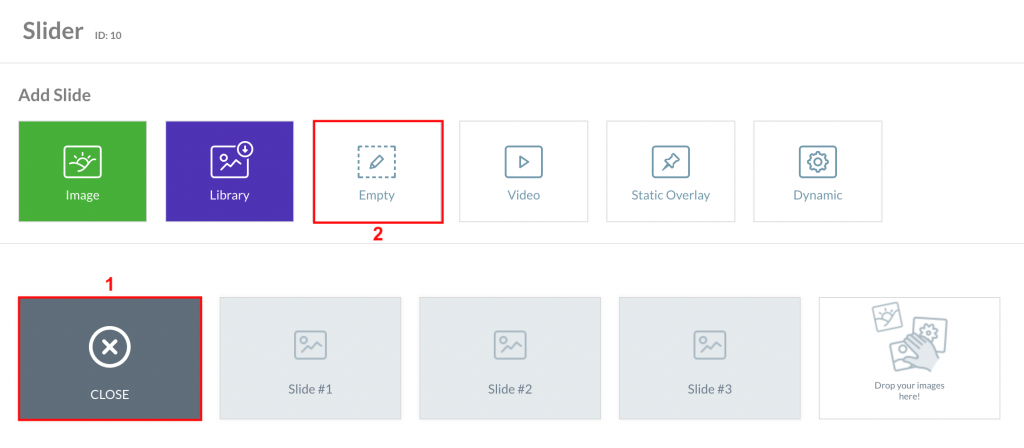Open the Slide #3 label
Screen dimensions: 1024x448
point(710,390)
